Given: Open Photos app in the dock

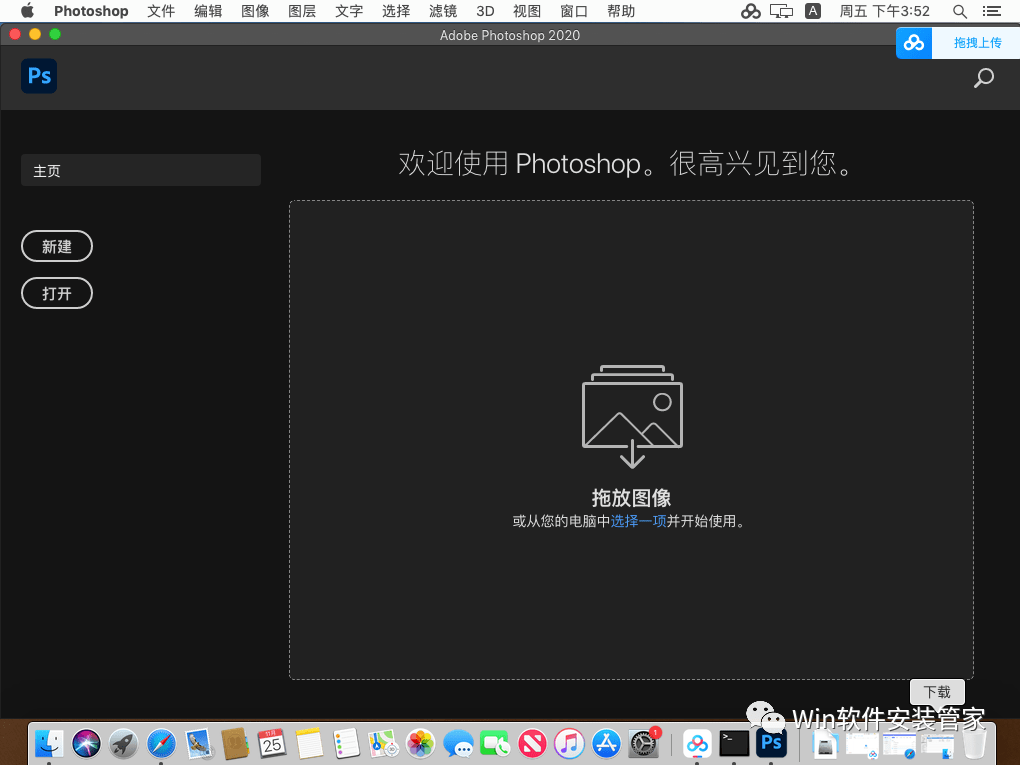Looking at the screenshot, I should (x=420, y=744).
